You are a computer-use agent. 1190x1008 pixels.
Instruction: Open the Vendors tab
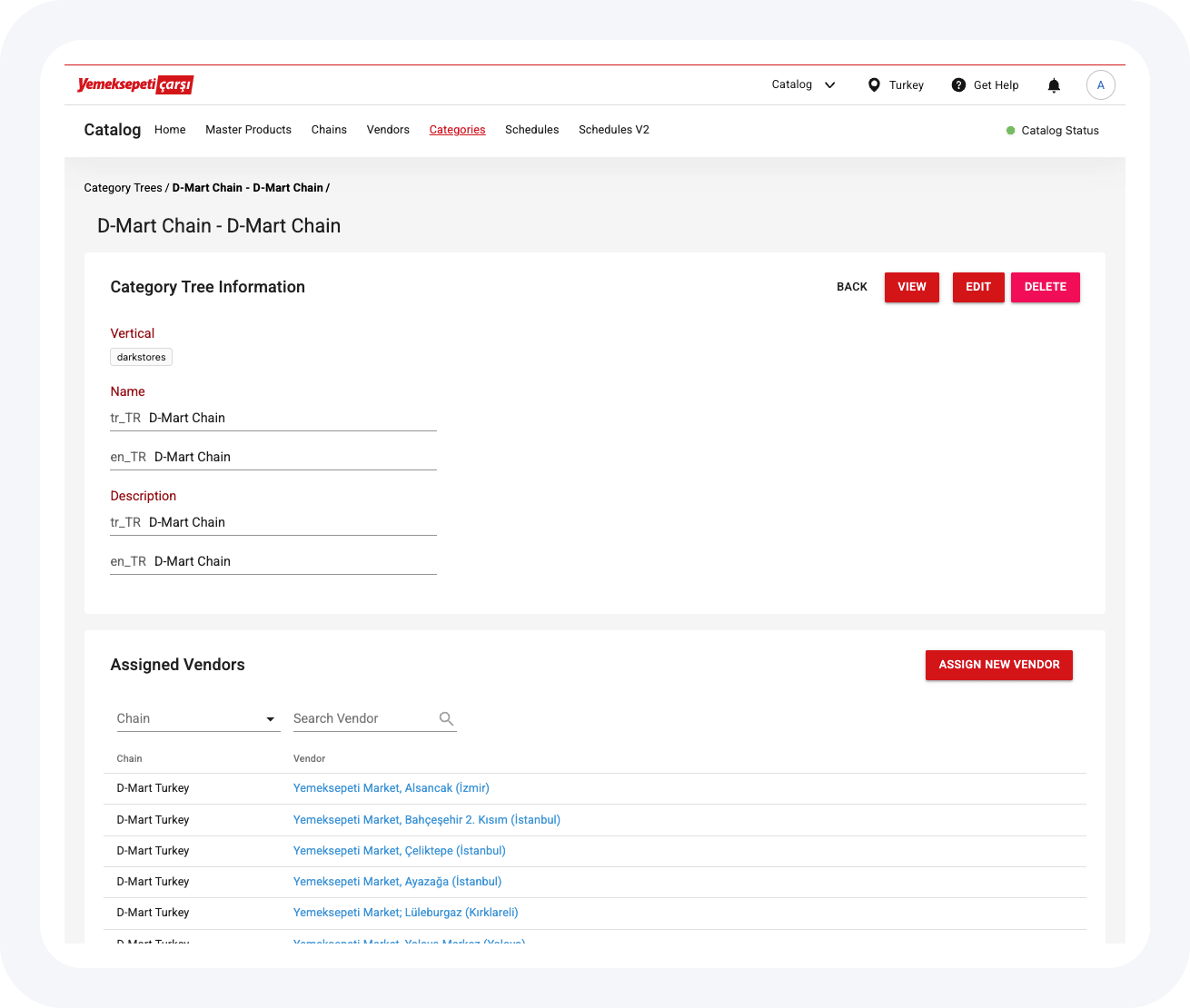388,130
